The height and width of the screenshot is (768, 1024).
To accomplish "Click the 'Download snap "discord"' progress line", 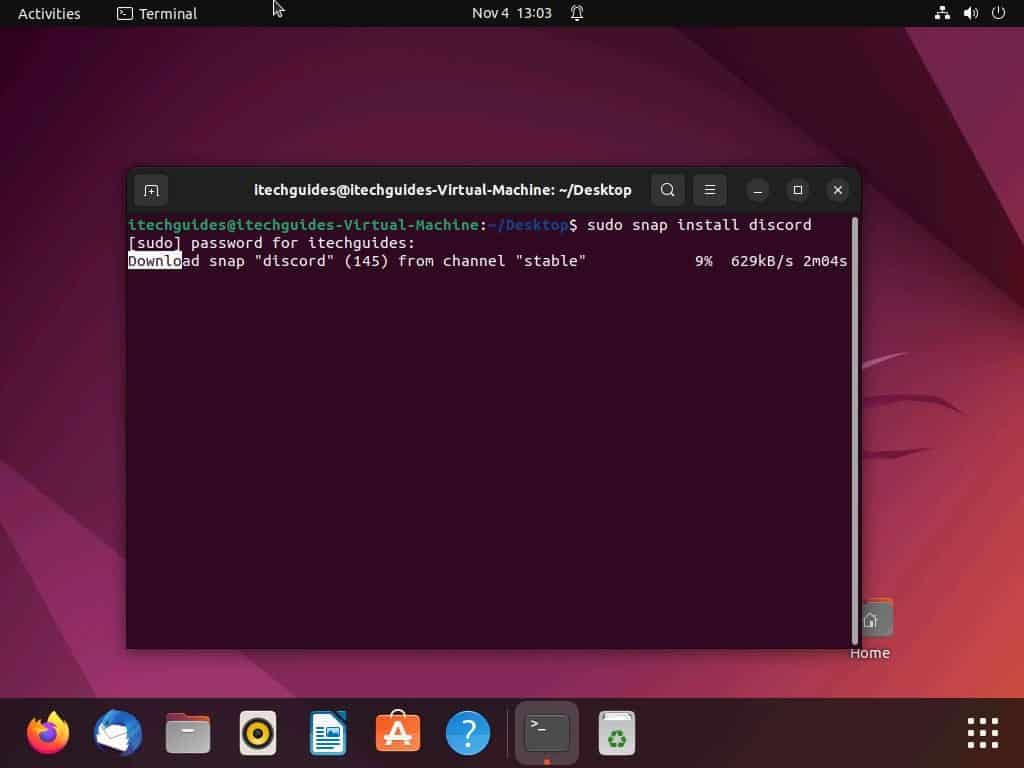I will [x=357, y=261].
